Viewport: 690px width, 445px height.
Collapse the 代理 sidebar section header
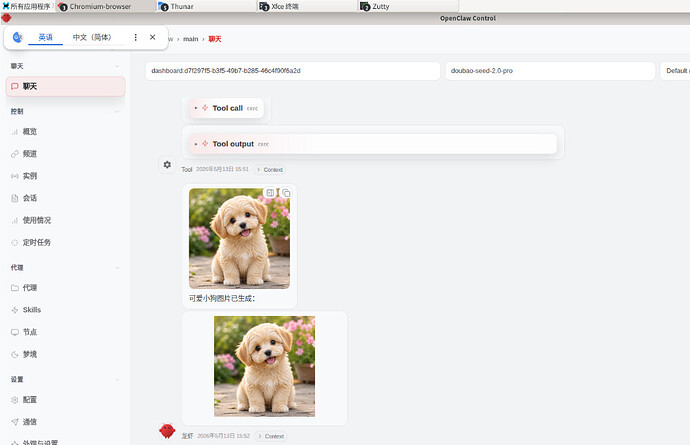tap(65, 268)
